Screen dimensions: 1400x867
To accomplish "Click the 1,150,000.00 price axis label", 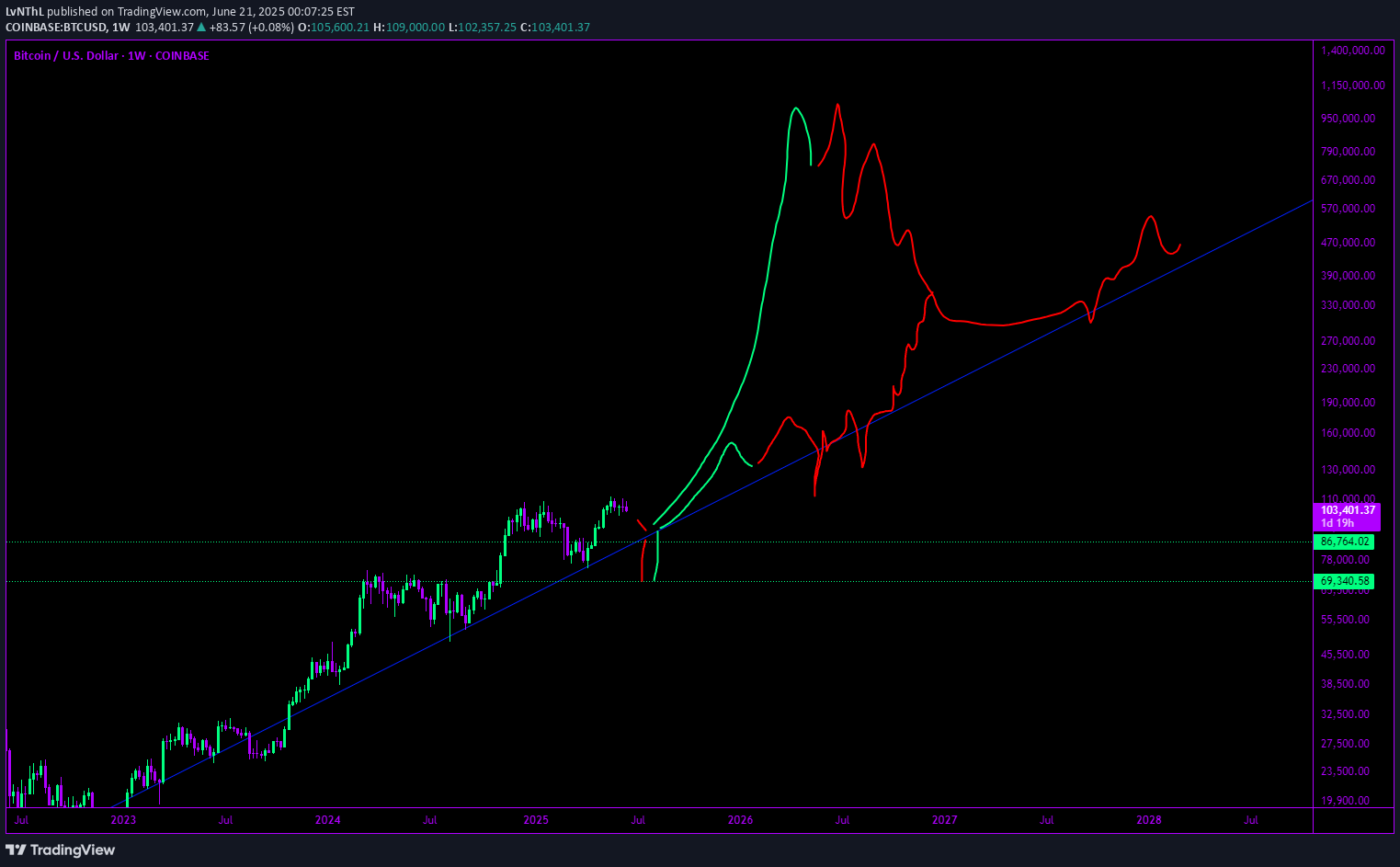I will click(1353, 86).
